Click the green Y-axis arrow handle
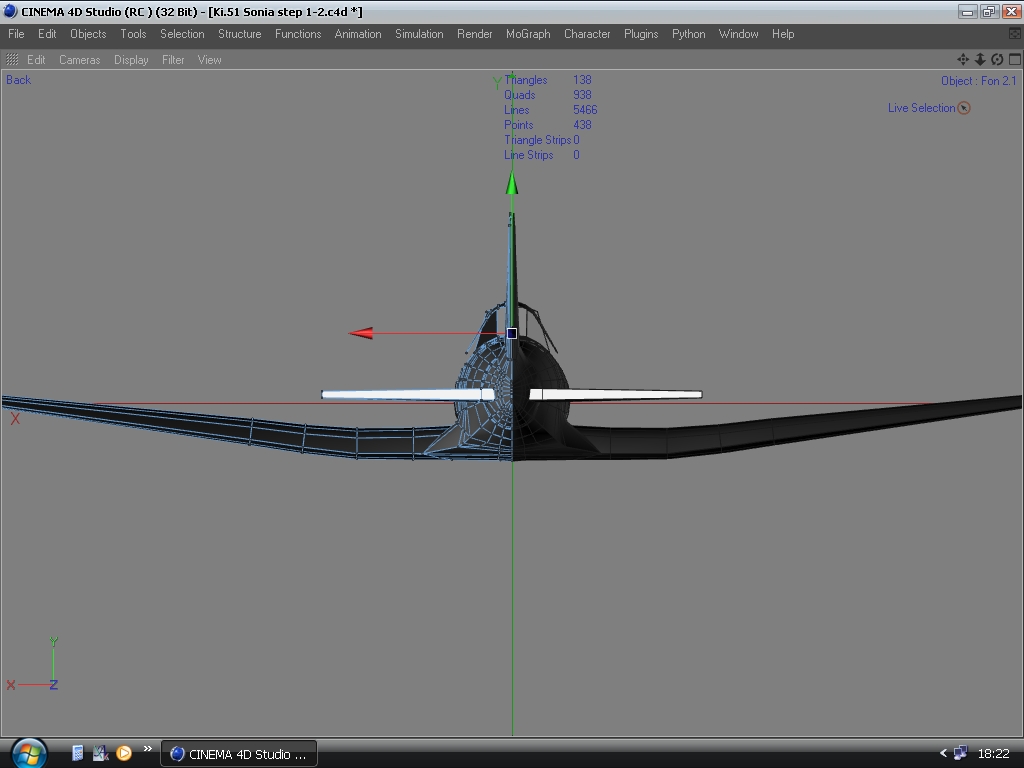This screenshot has height=768, width=1024. point(512,183)
